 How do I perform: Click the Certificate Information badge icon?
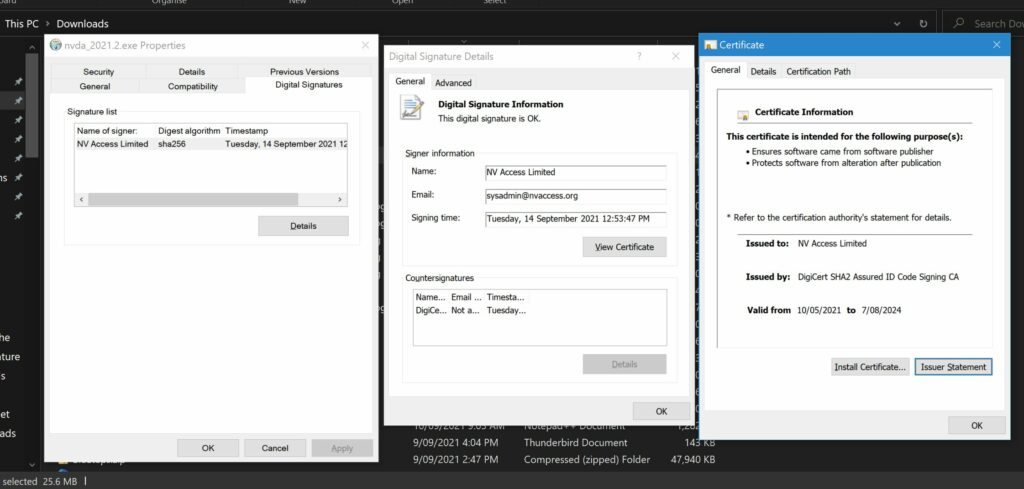click(x=743, y=115)
